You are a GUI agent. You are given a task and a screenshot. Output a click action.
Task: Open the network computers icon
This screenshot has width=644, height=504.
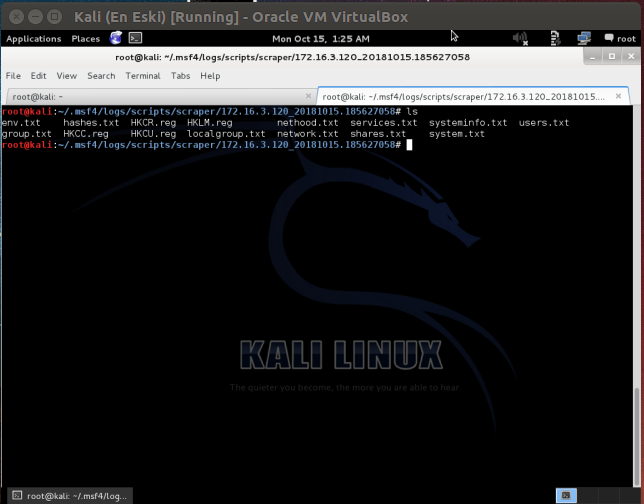click(584, 38)
